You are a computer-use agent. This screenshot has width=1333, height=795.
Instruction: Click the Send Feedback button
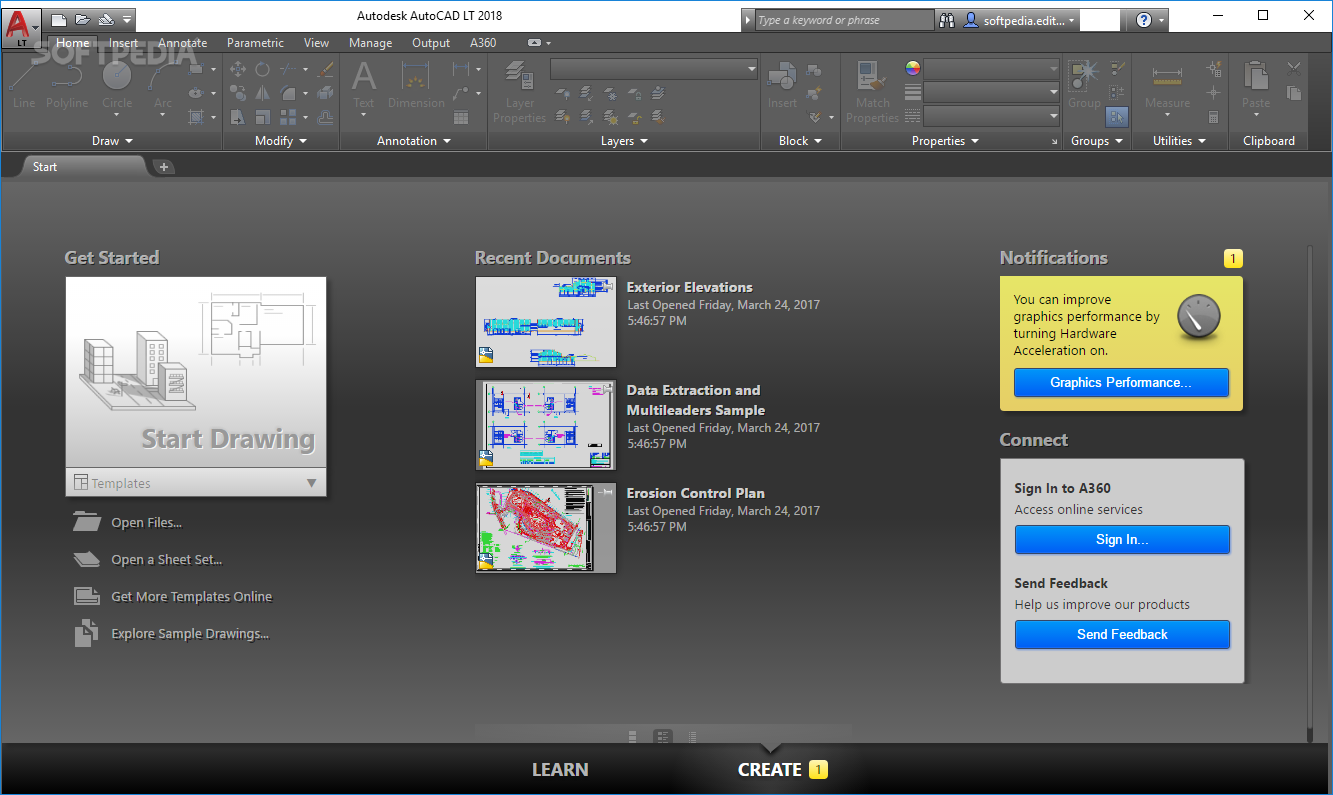pyautogui.click(x=1122, y=634)
